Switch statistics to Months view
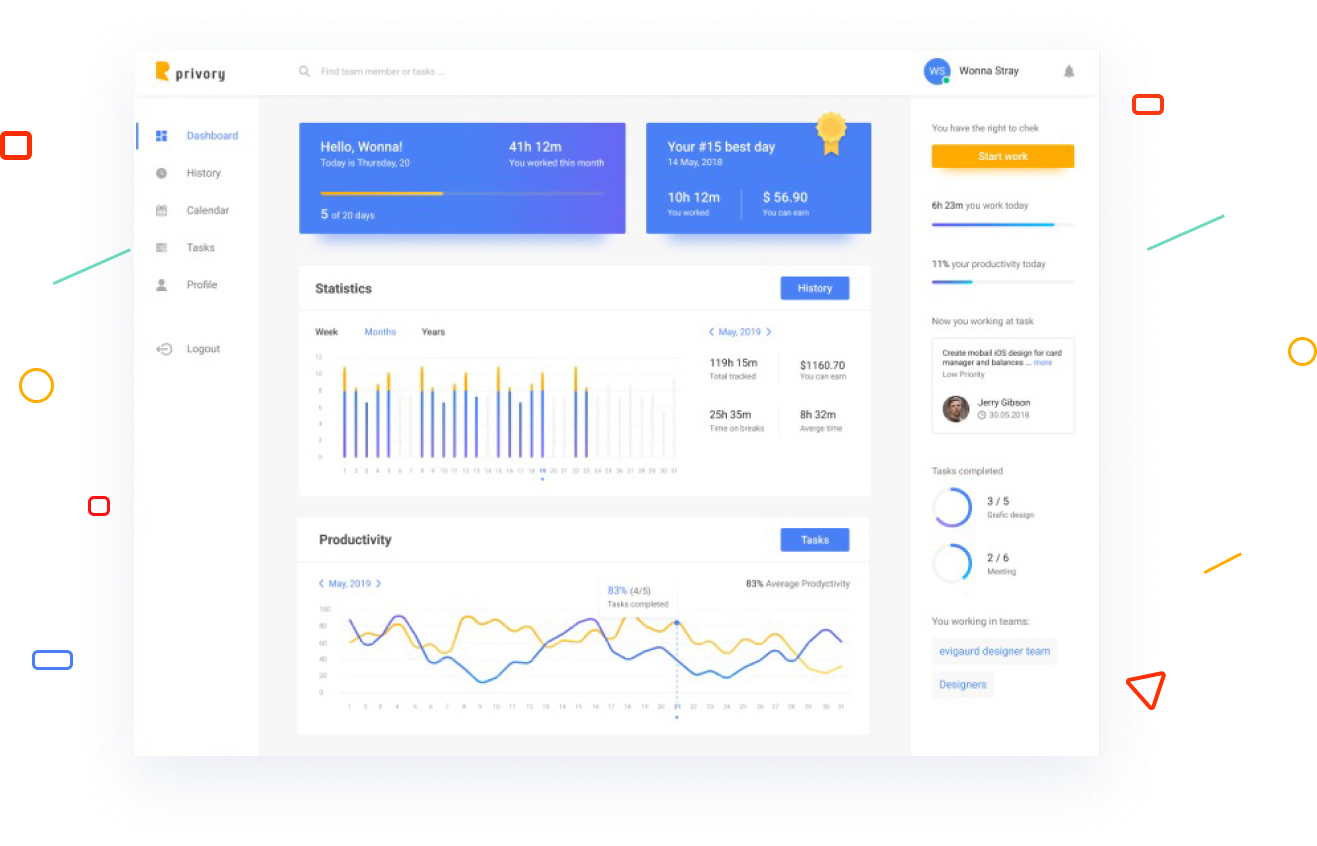The image size is (1317, 846). 380,332
